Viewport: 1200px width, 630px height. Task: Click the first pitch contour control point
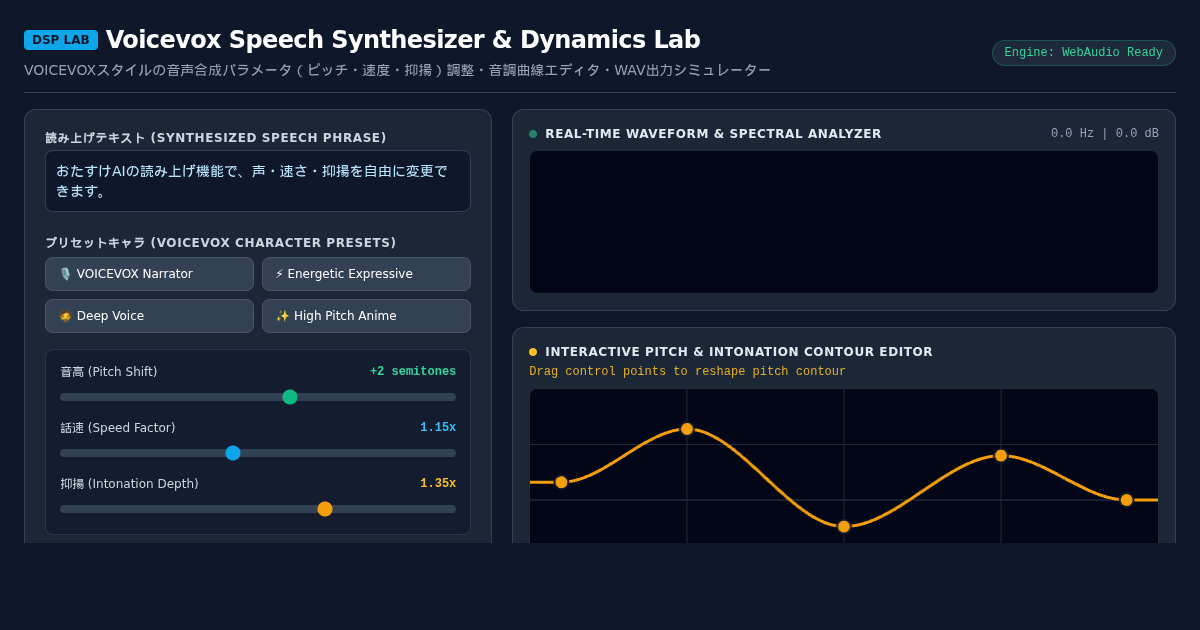point(561,482)
